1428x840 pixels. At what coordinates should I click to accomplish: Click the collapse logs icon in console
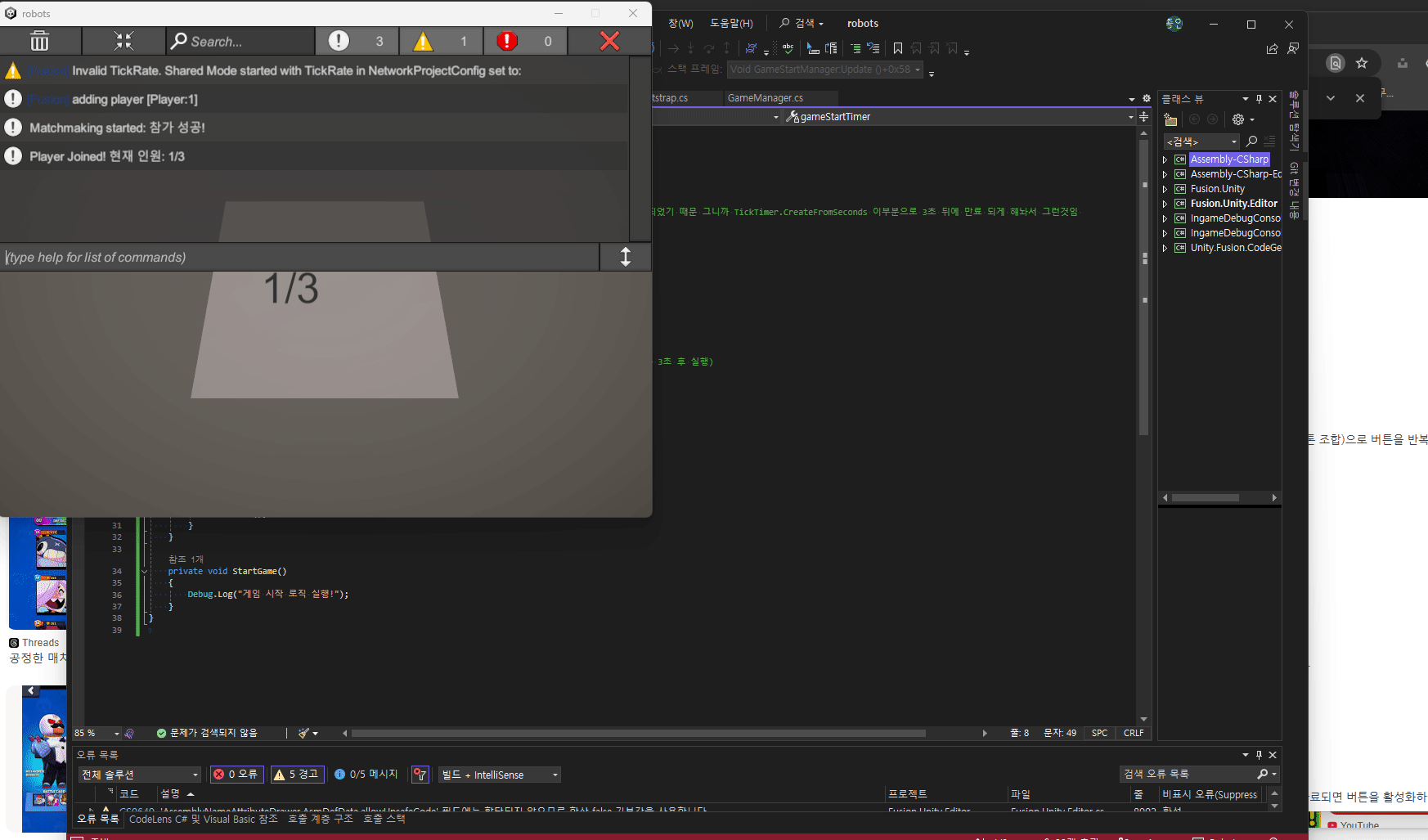[123, 41]
